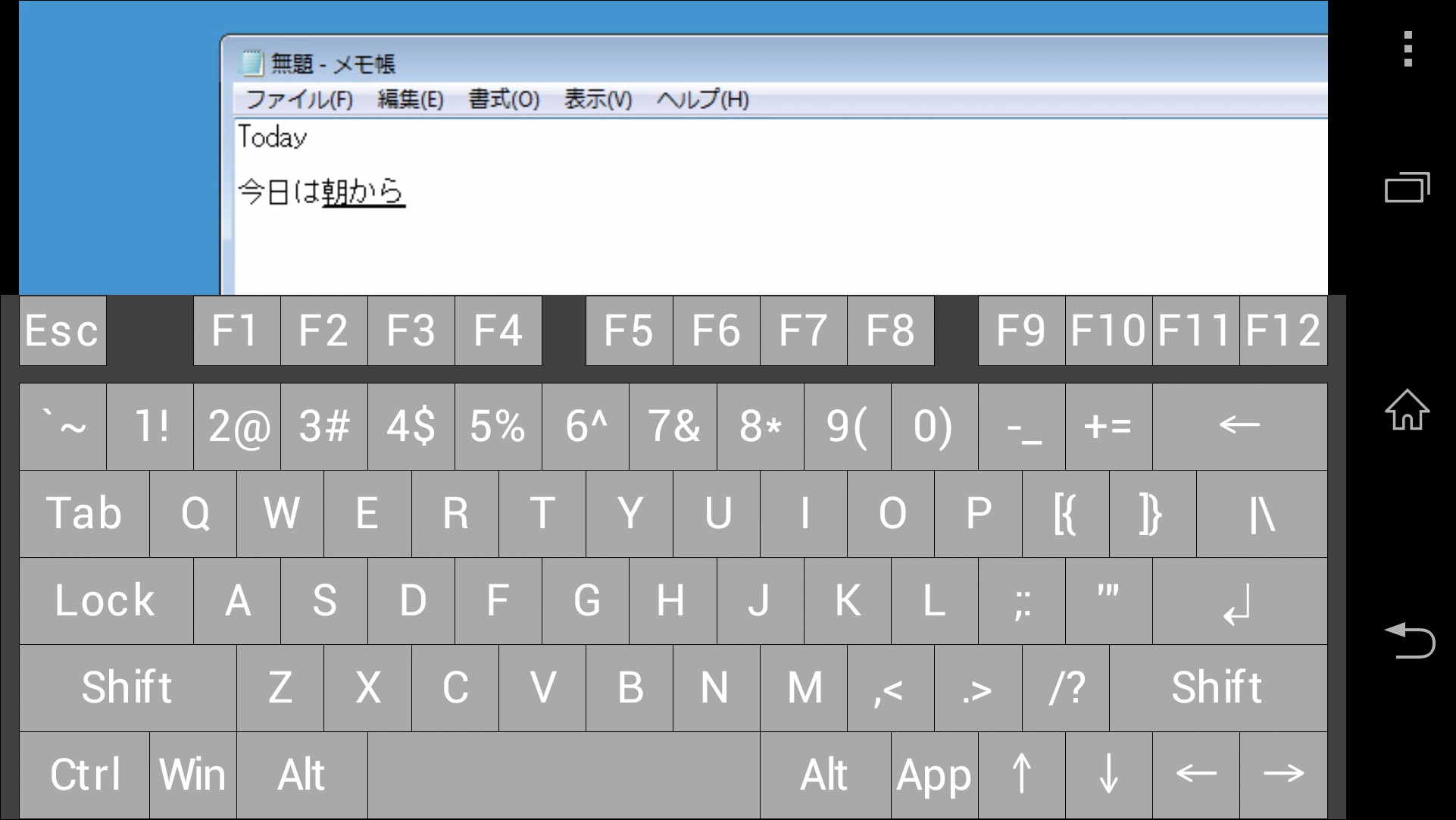Tap the recent apps icon
Viewport: 1456px width, 820px height.
pyautogui.click(x=1407, y=187)
